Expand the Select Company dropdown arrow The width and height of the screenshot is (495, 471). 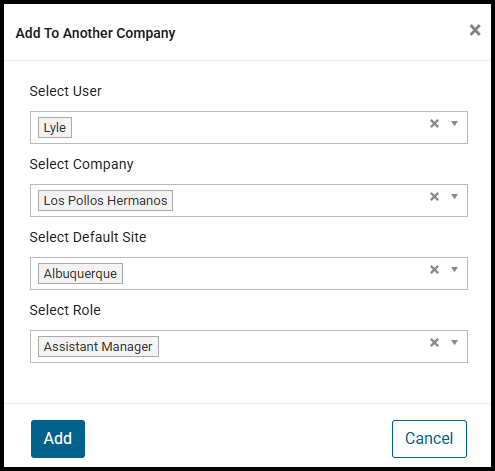coord(454,197)
